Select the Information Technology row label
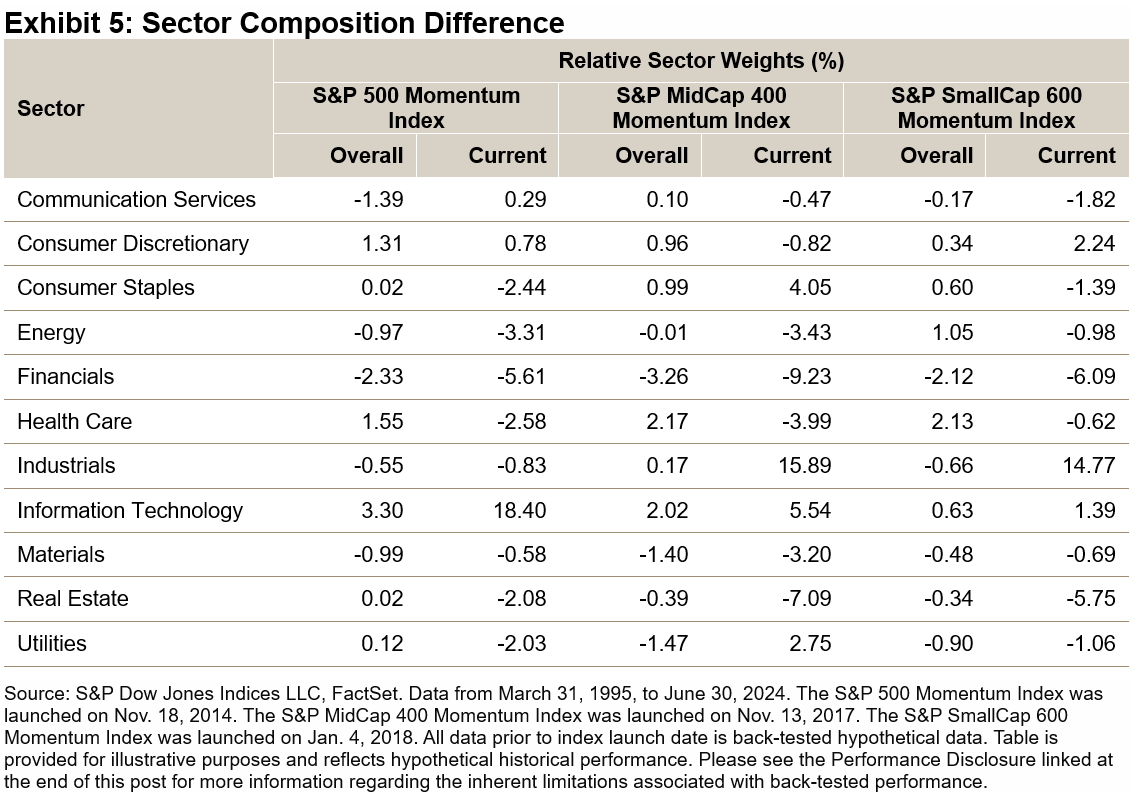1140x806 pixels. click(x=130, y=510)
